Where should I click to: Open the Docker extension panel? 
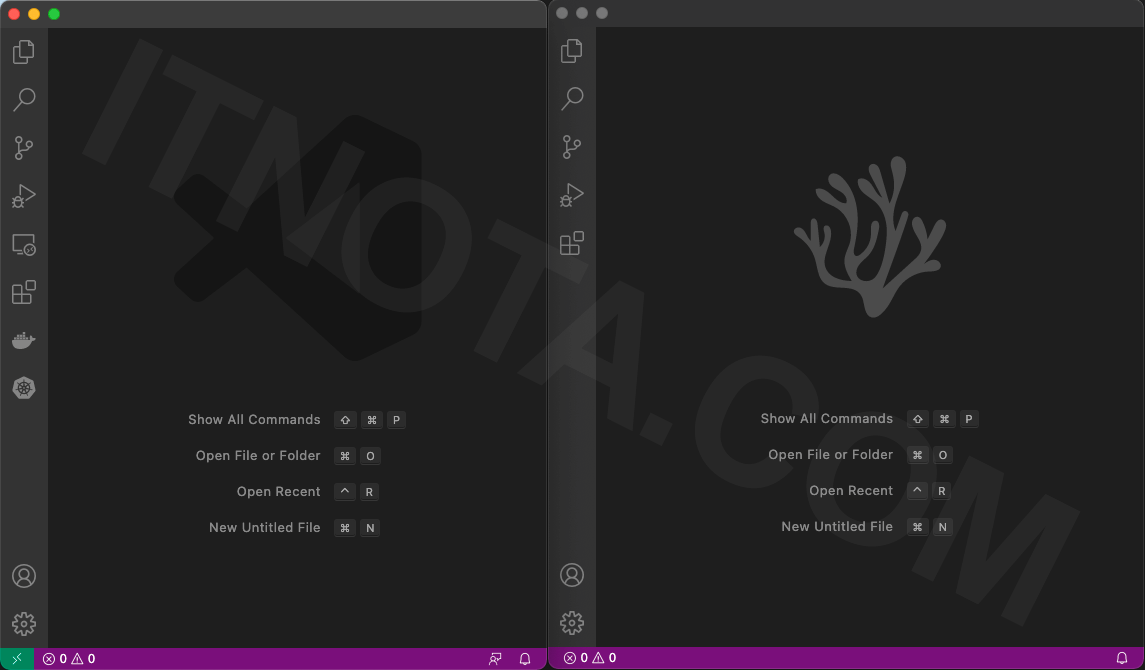click(x=24, y=339)
